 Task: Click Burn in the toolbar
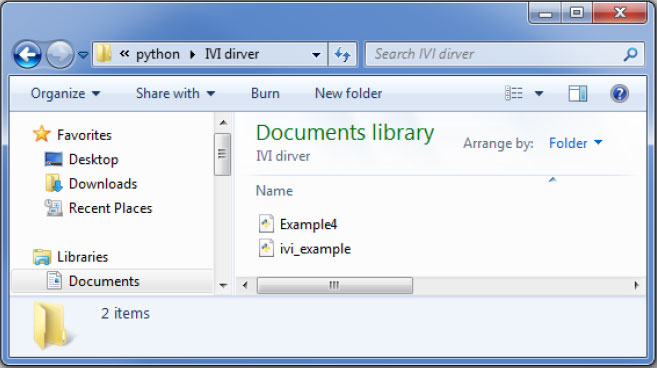(x=265, y=93)
